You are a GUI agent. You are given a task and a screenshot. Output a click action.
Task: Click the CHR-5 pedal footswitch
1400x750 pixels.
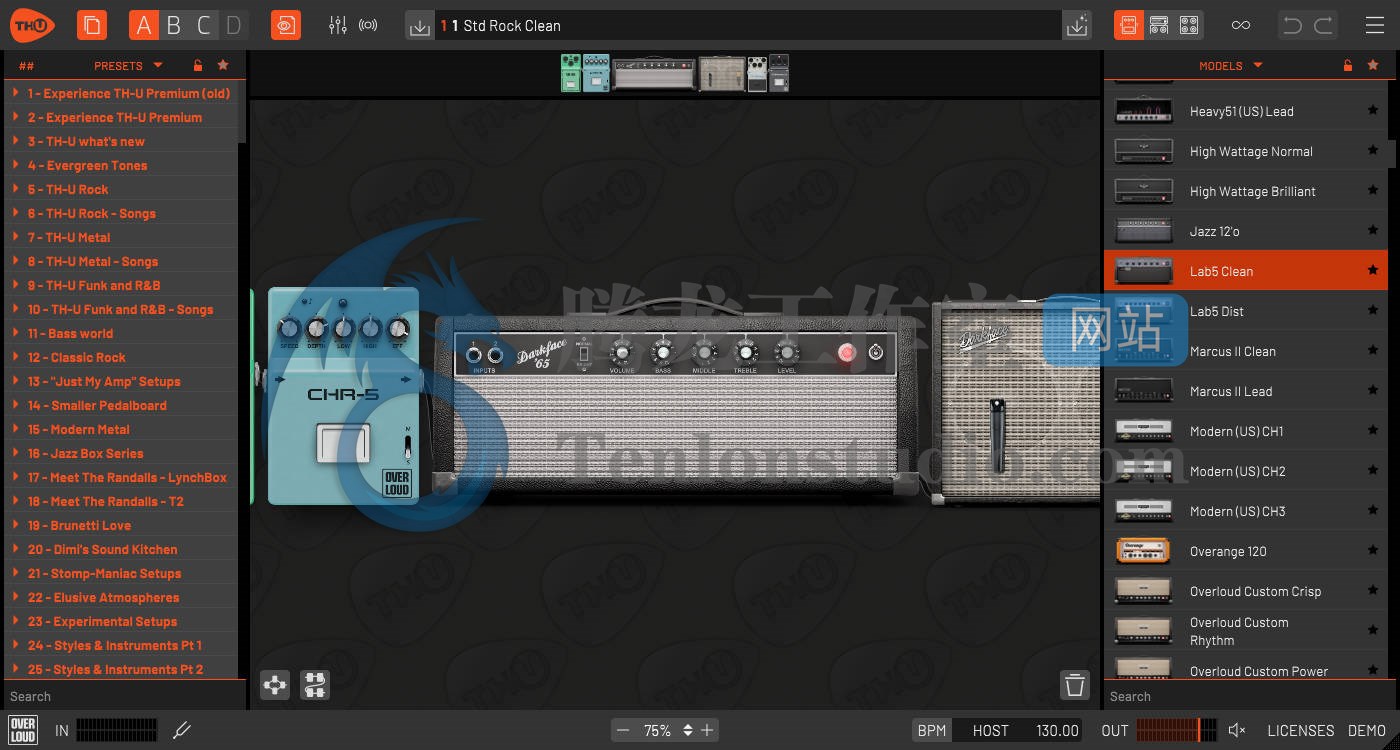coord(343,444)
